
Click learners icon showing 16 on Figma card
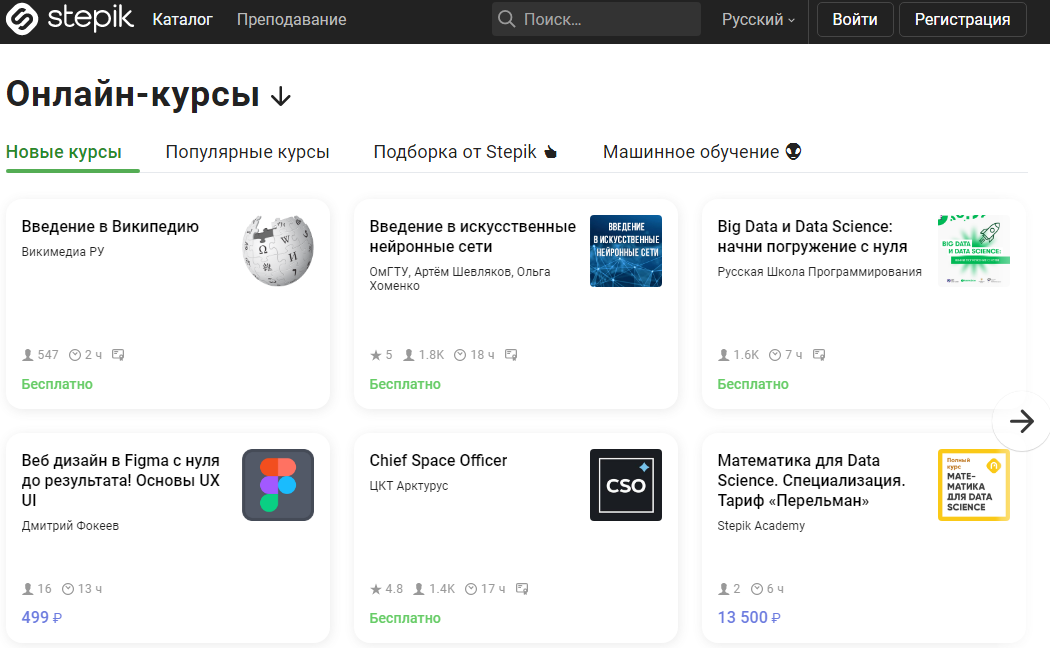click(x=27, y=589)
